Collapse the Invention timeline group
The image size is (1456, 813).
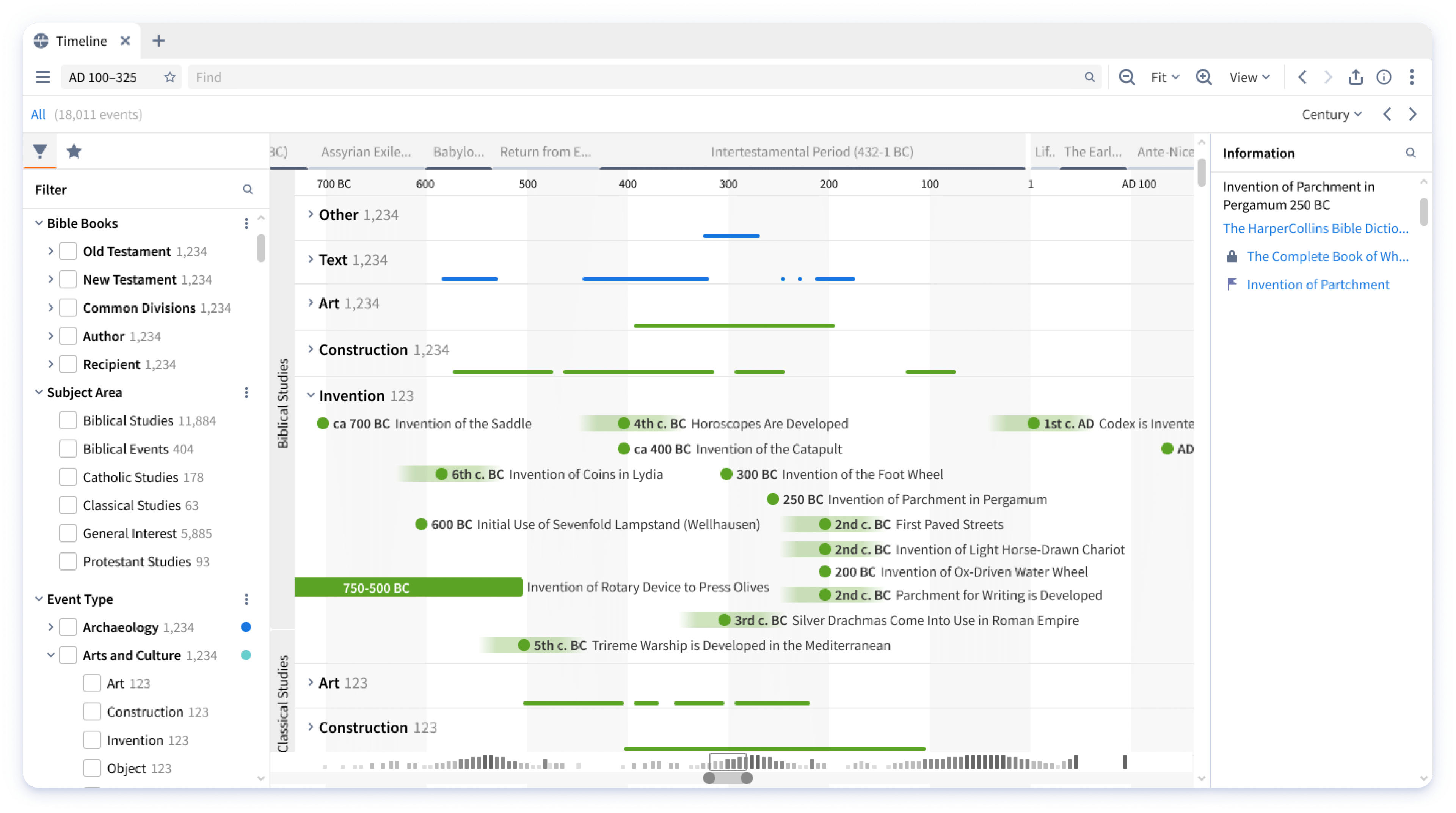tap(310, 396)
